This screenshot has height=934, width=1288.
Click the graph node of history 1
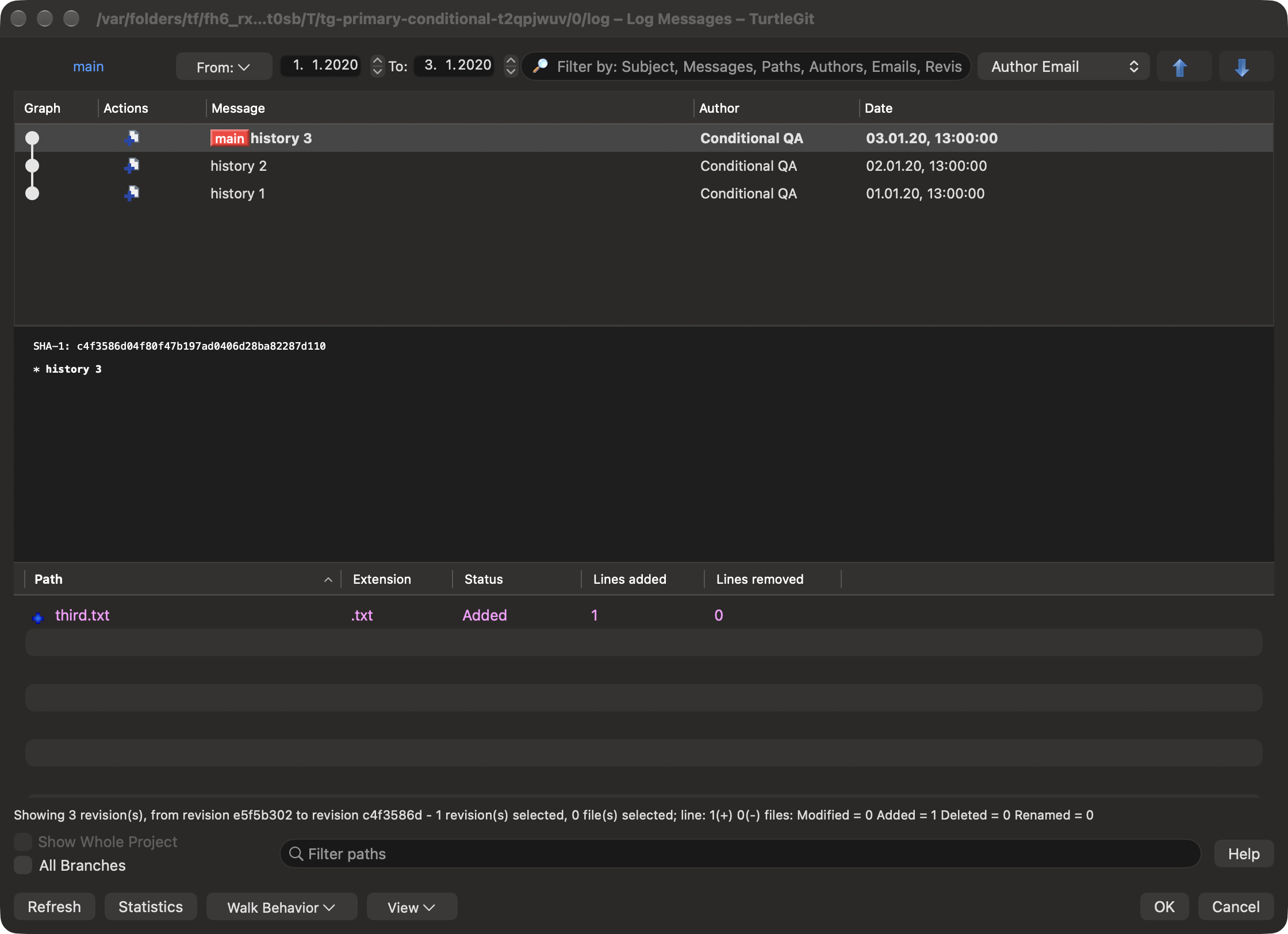(32, 193)
